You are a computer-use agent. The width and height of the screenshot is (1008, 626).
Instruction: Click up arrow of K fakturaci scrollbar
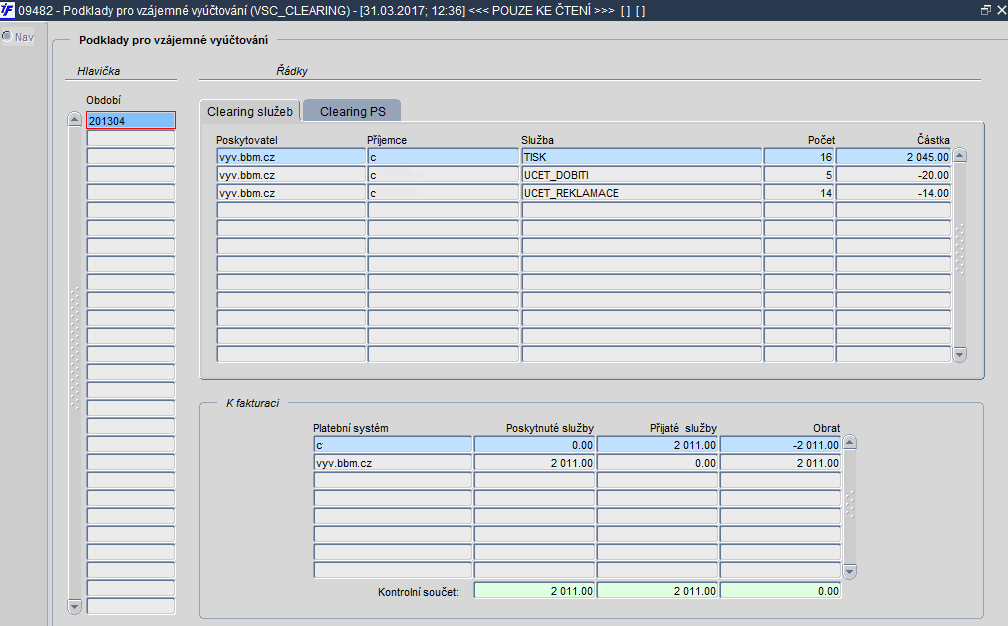coord(849,442)
